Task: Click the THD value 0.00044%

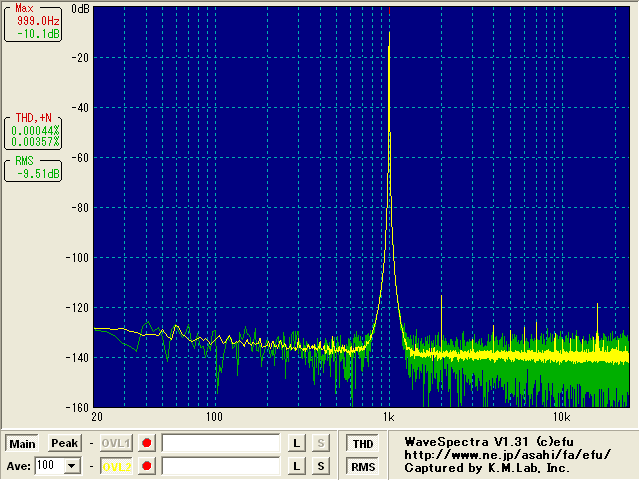Action: point(35,131)
